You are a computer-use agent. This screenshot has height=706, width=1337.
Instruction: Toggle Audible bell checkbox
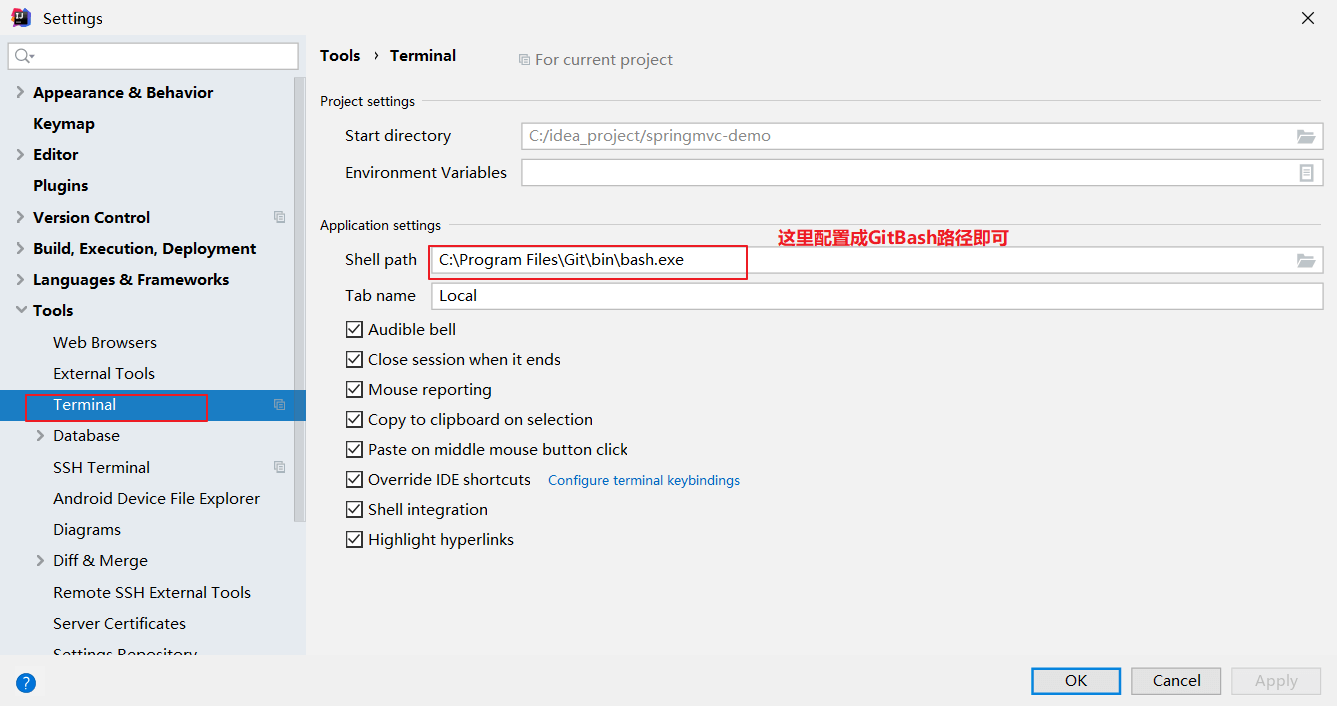click(x=354, y=329)
